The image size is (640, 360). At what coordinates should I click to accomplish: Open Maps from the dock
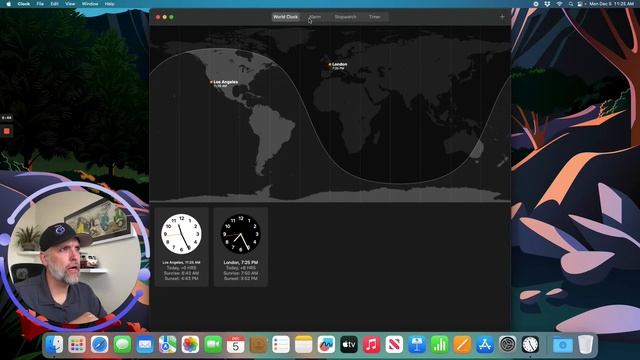tap(167, 345)
